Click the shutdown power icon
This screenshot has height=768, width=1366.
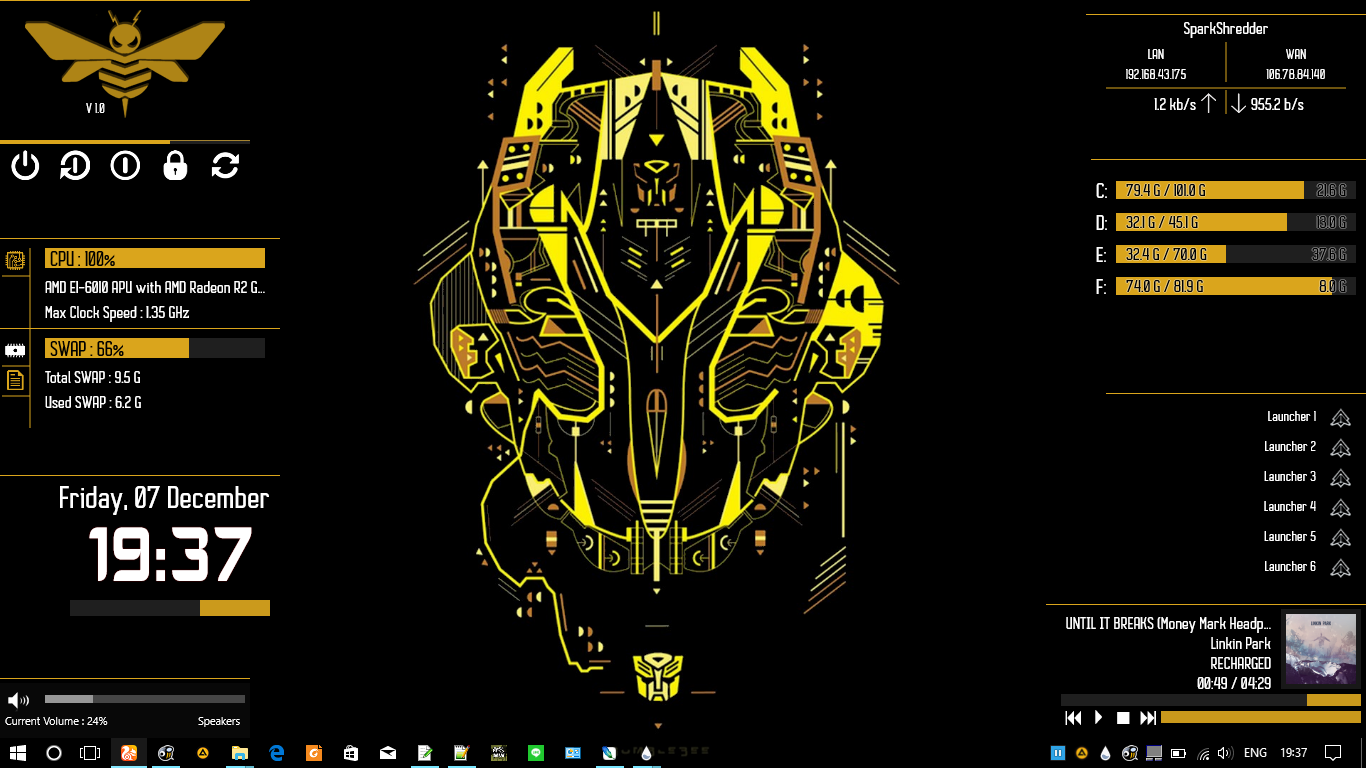click(x=25, y=165)
